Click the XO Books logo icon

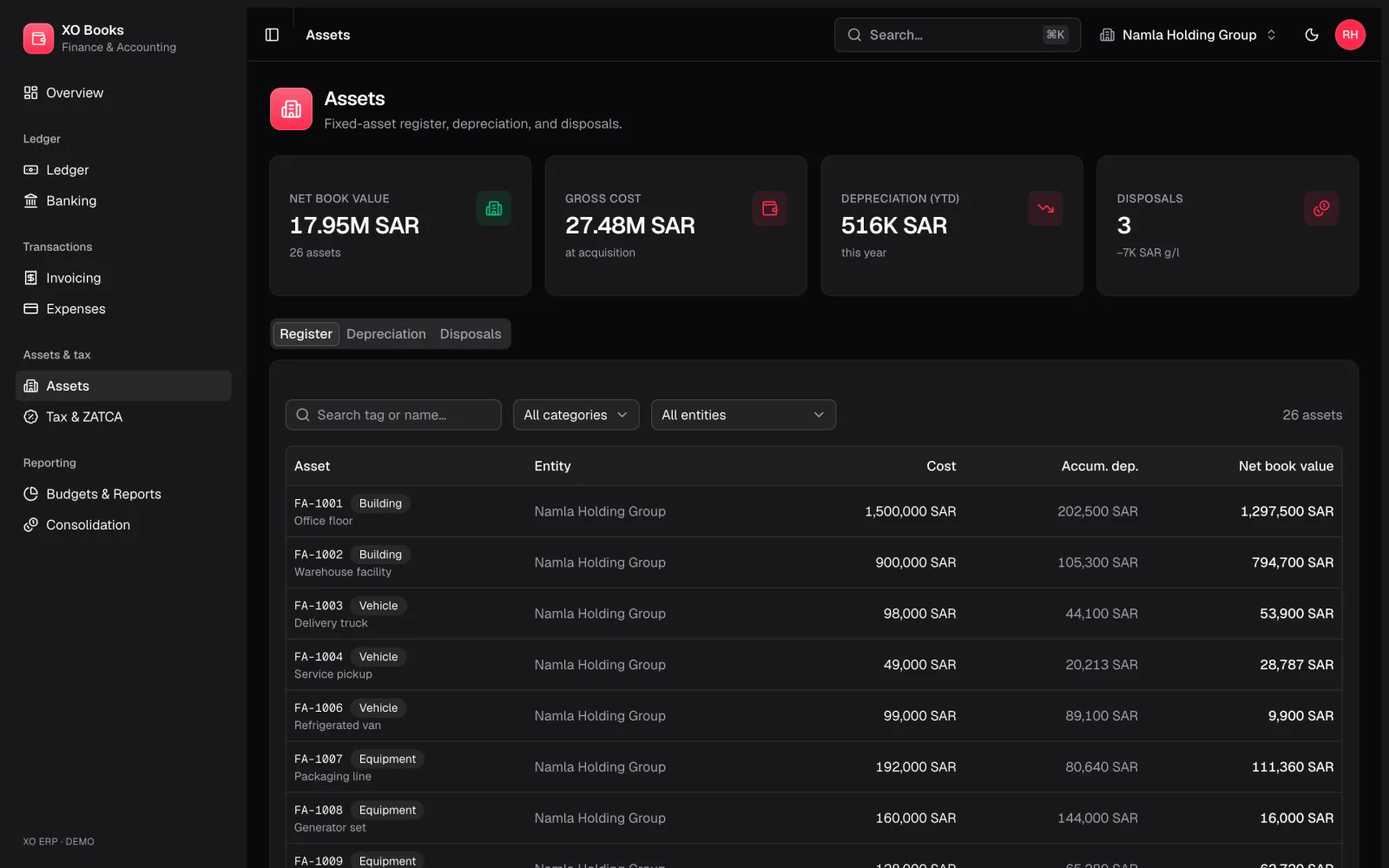coord(38,38)
